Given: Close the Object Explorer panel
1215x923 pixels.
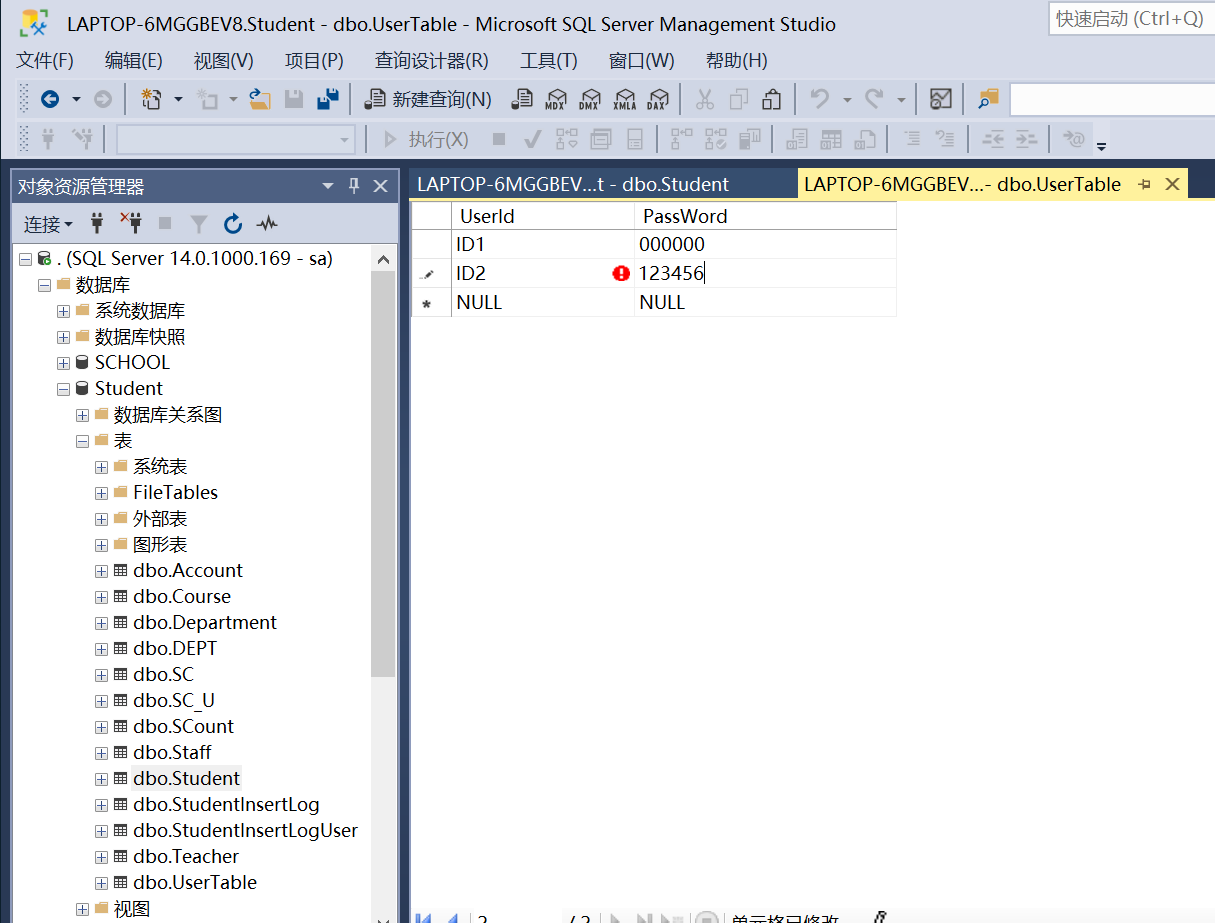Looking at the screenshot, I should coord(380,186).
